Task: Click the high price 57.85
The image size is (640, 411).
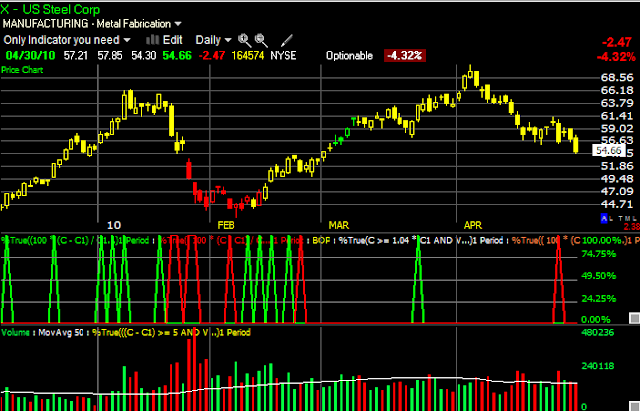Action: (110, 56)
